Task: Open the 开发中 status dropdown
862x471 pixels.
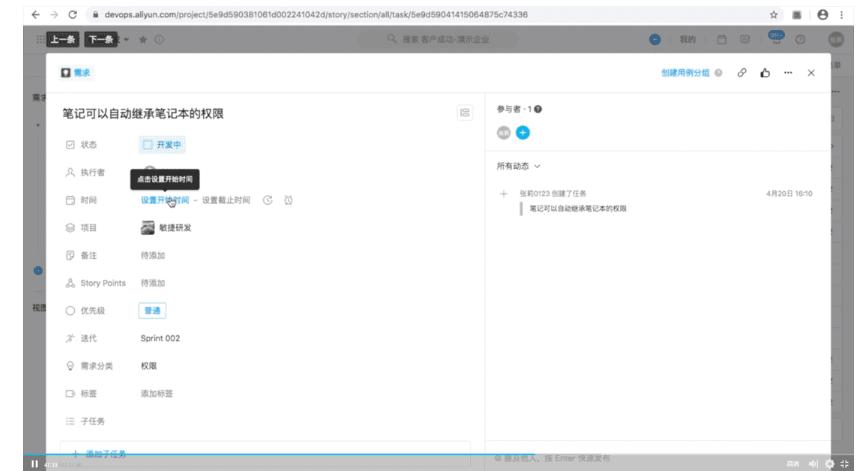Action: [x=162, y=145]
